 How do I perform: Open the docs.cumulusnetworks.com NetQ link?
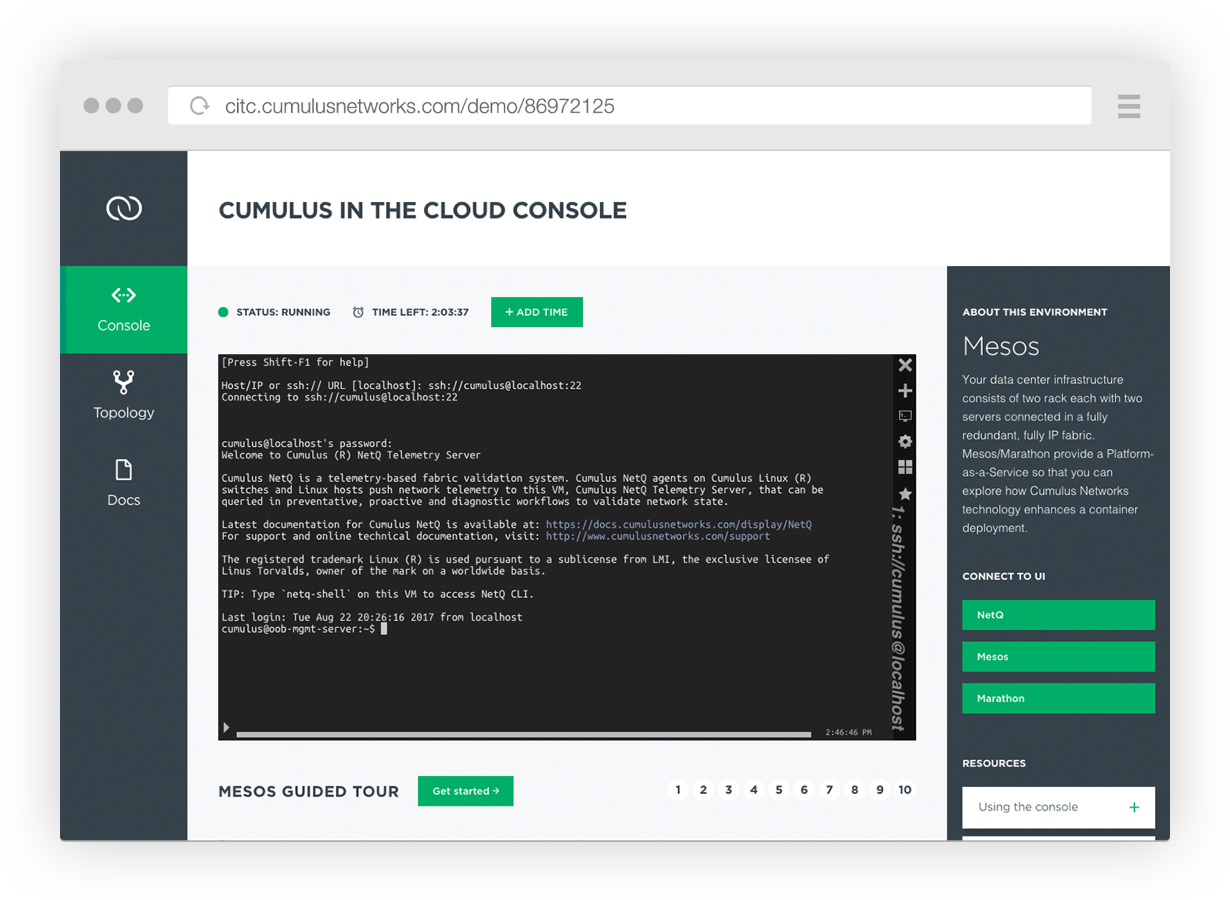pyautogui.click(x=679, y=524)
